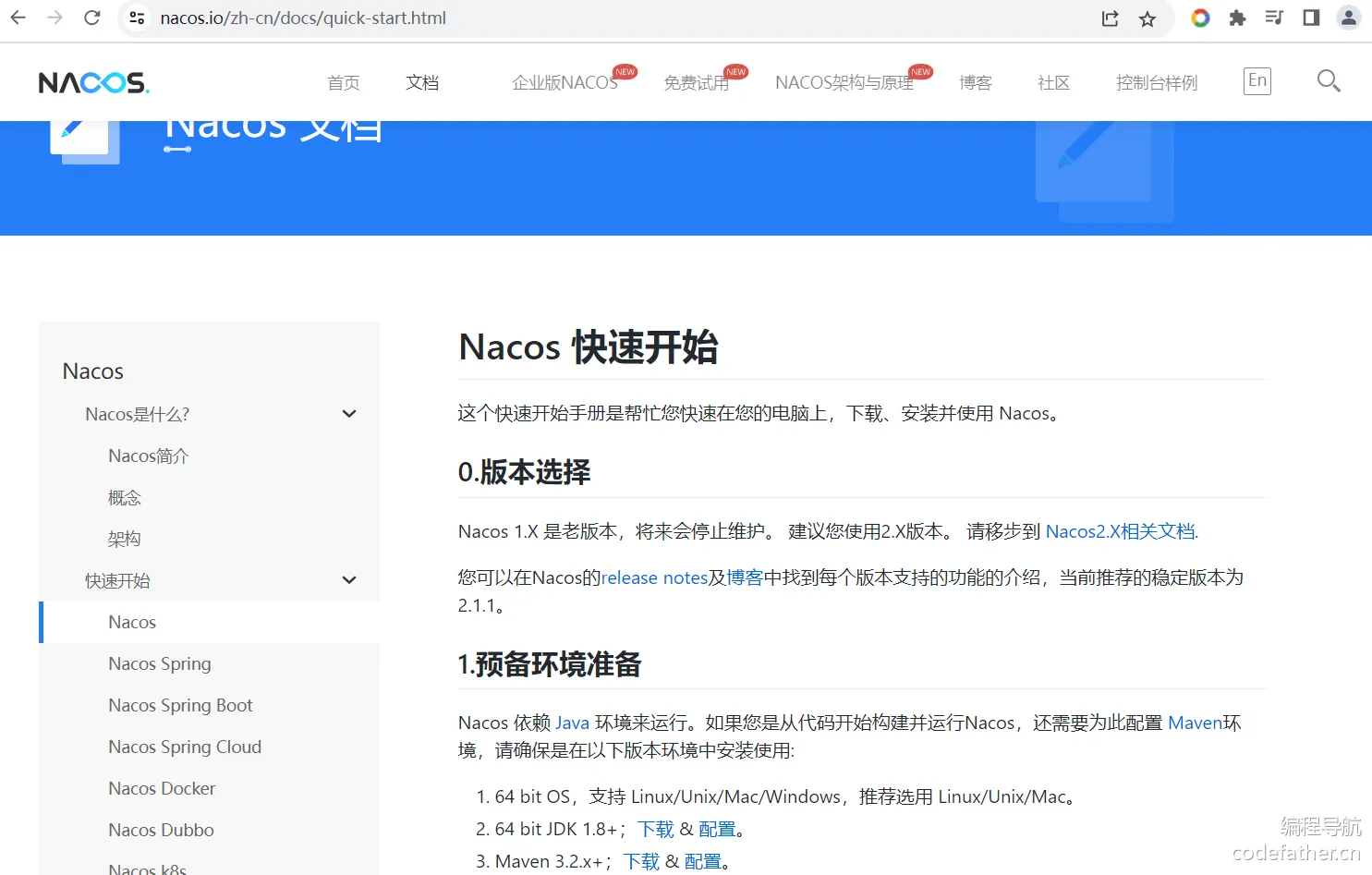Viewport: 1372px width, 875px height.
Task: Open the 博客 navigation item
Action: point(976,83)
